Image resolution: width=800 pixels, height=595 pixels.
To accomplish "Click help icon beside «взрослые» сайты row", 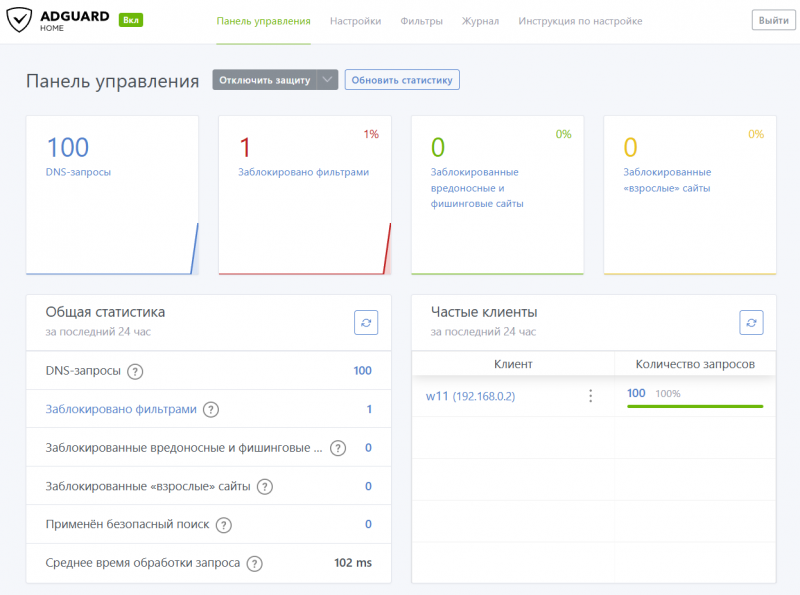I will [x=265, y=487].
